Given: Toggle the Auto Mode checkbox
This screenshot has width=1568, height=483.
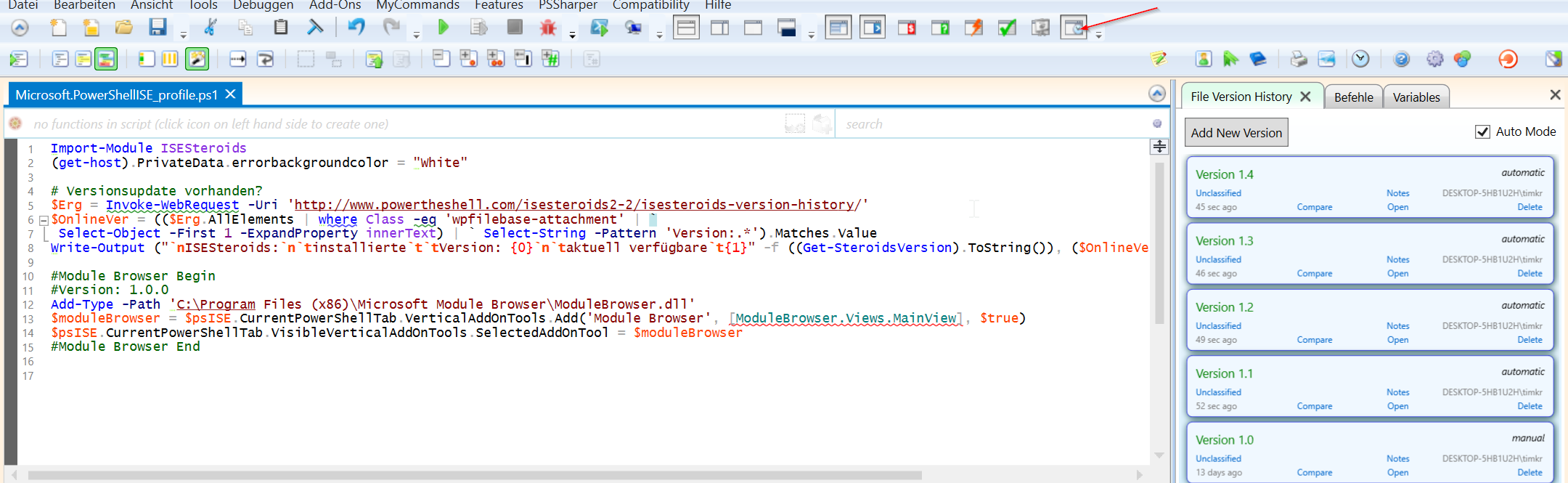Looking at the screenshot, I should 1482,131.
